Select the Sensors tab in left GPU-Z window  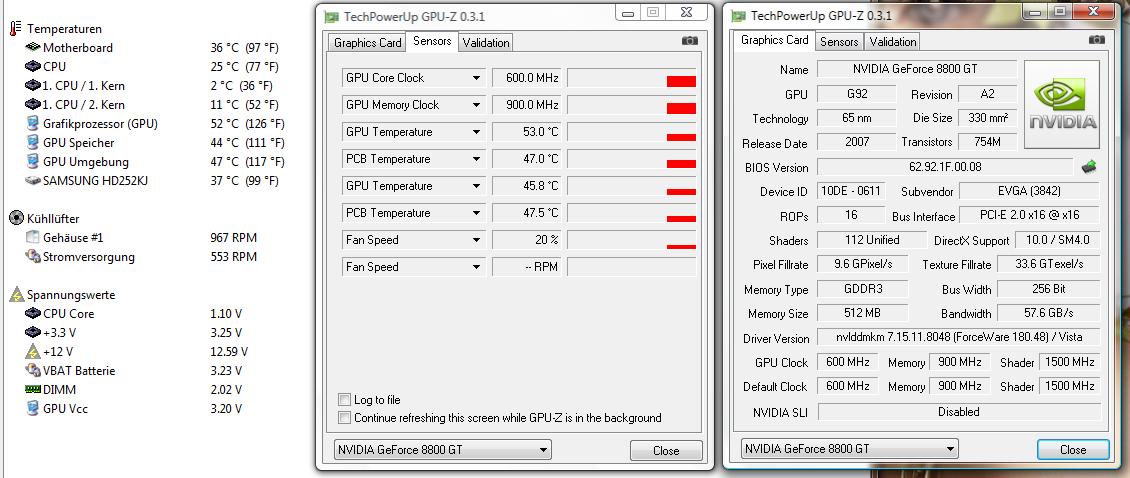pyautogui.click(x=432, y=41)
